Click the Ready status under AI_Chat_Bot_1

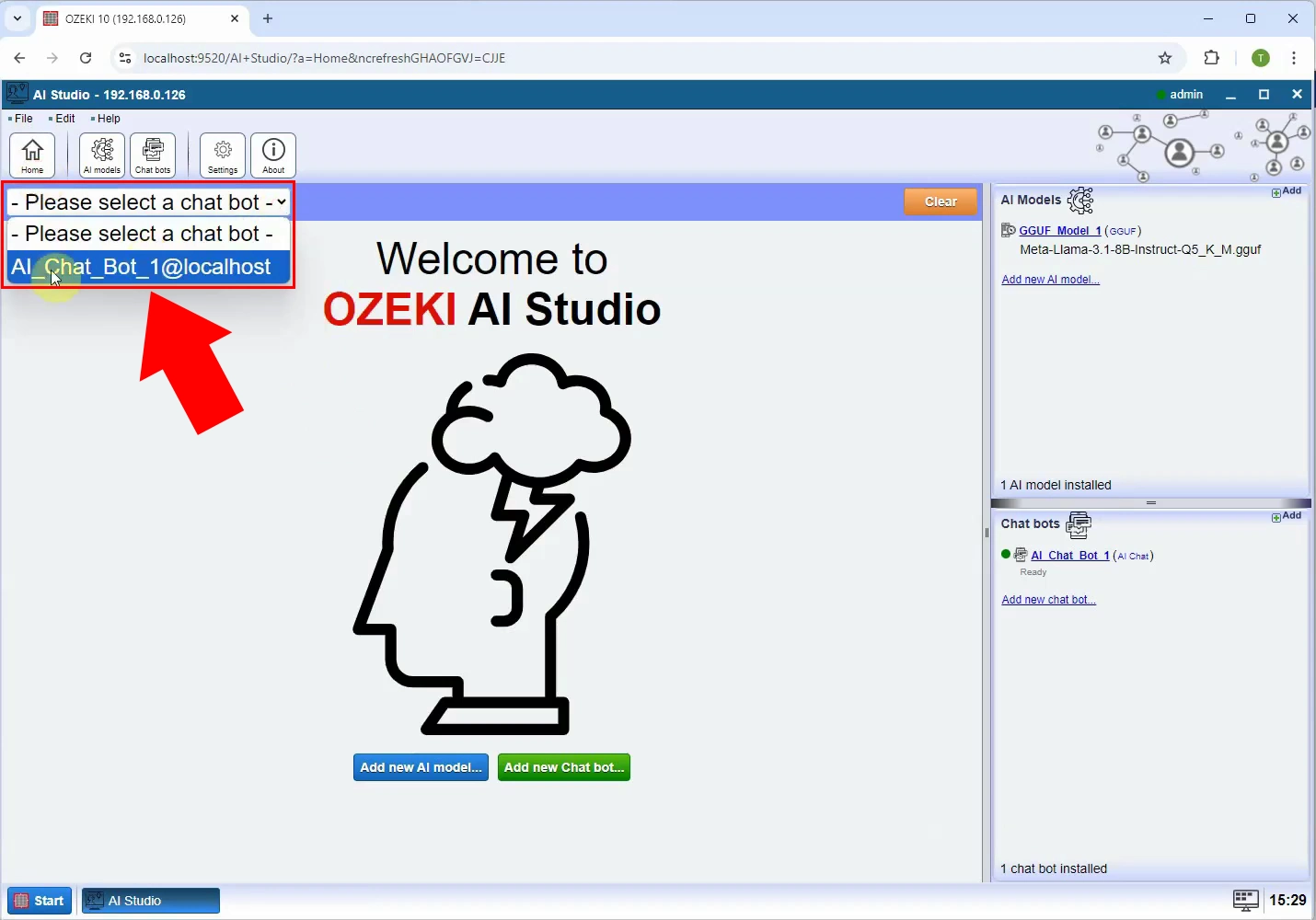1033,572
